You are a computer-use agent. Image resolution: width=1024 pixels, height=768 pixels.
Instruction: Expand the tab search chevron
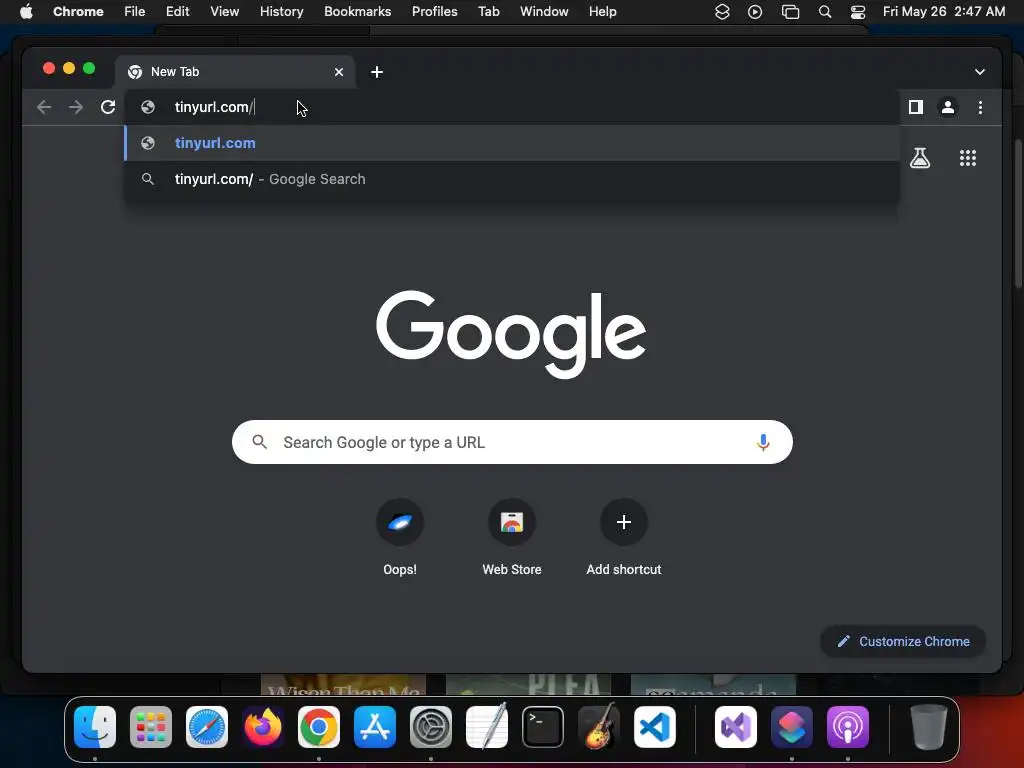point(979,72)
